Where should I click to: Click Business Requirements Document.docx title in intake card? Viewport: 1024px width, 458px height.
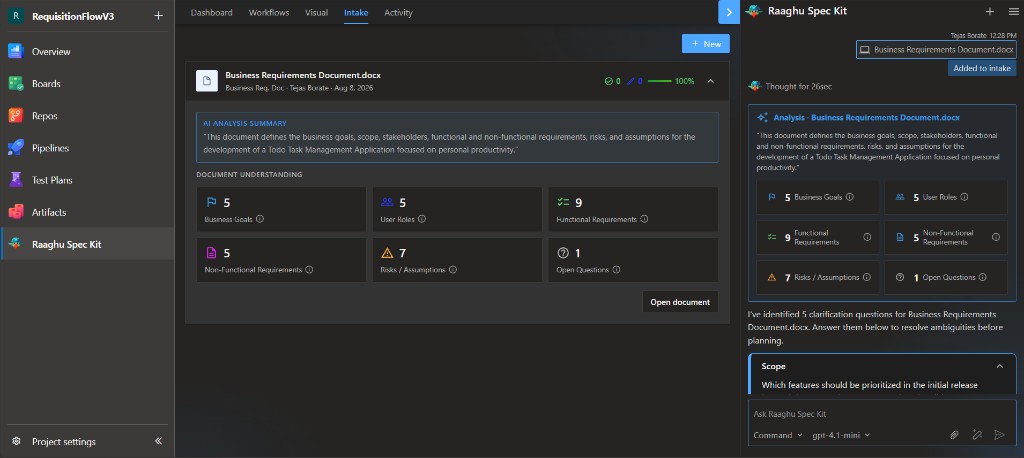tap(303, 75)
